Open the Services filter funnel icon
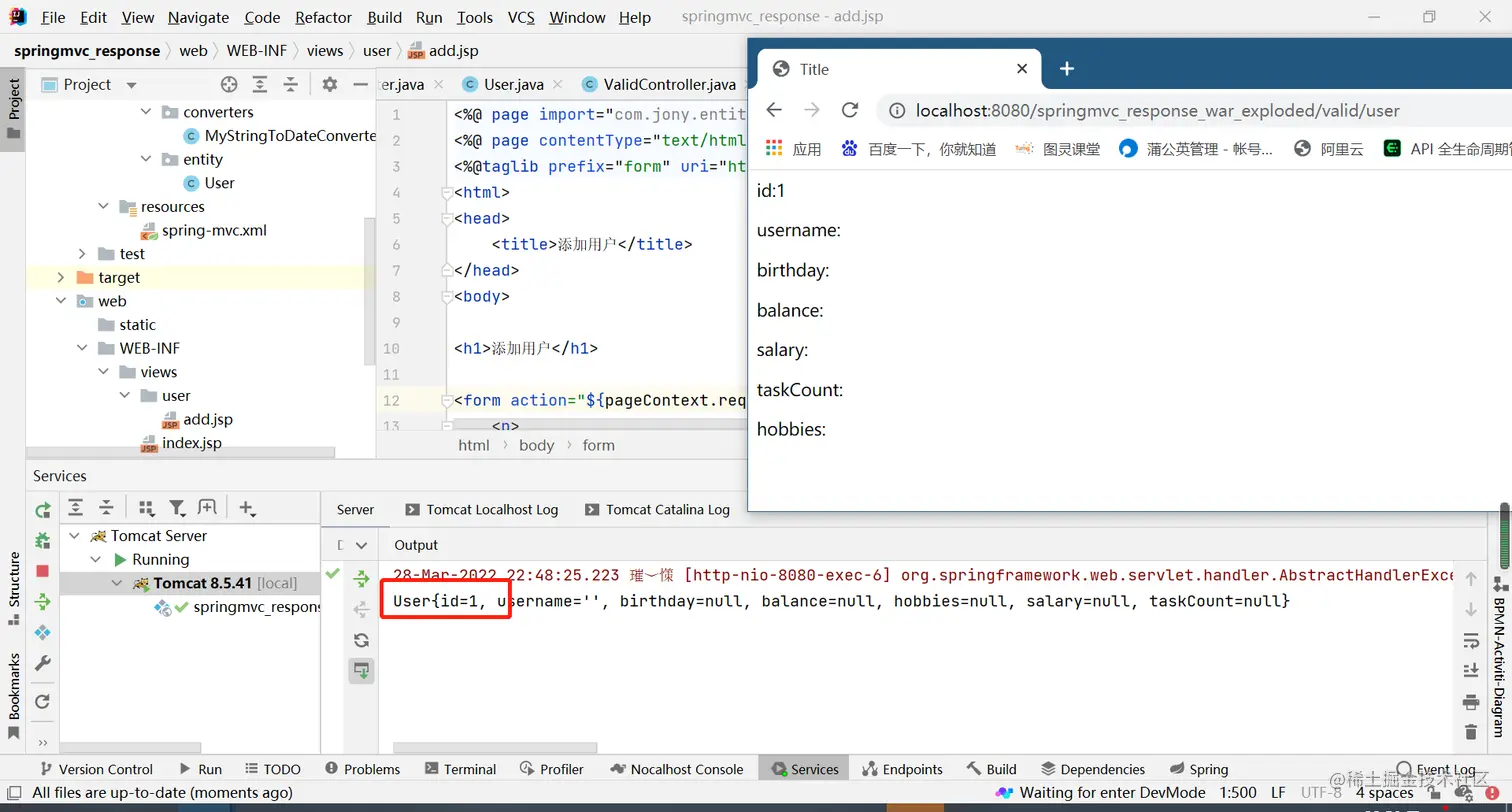 tap(177, 508)
